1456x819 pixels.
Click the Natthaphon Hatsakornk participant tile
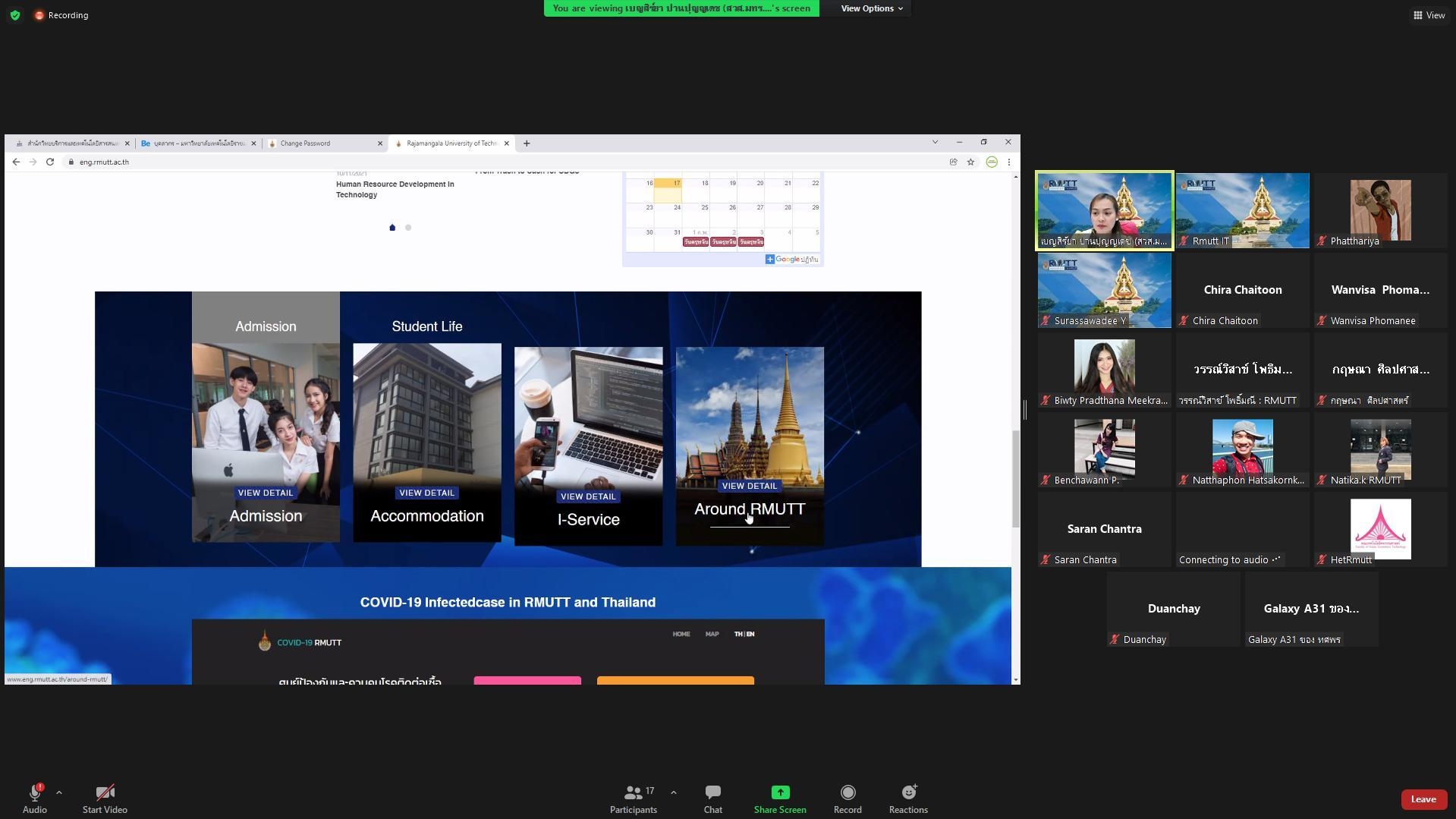1242,449
